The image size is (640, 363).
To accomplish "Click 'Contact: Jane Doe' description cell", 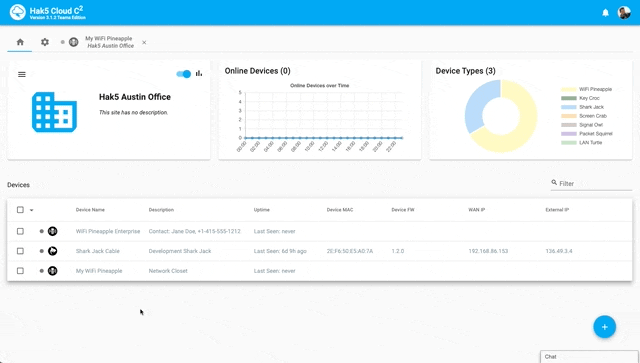I will click(195, 232).
